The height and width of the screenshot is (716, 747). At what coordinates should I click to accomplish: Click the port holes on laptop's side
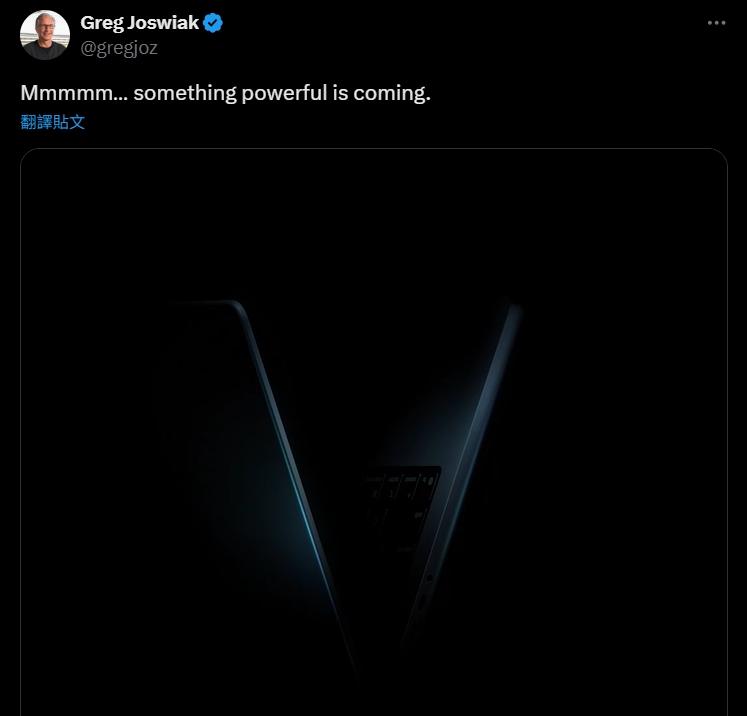click(425, 591)
